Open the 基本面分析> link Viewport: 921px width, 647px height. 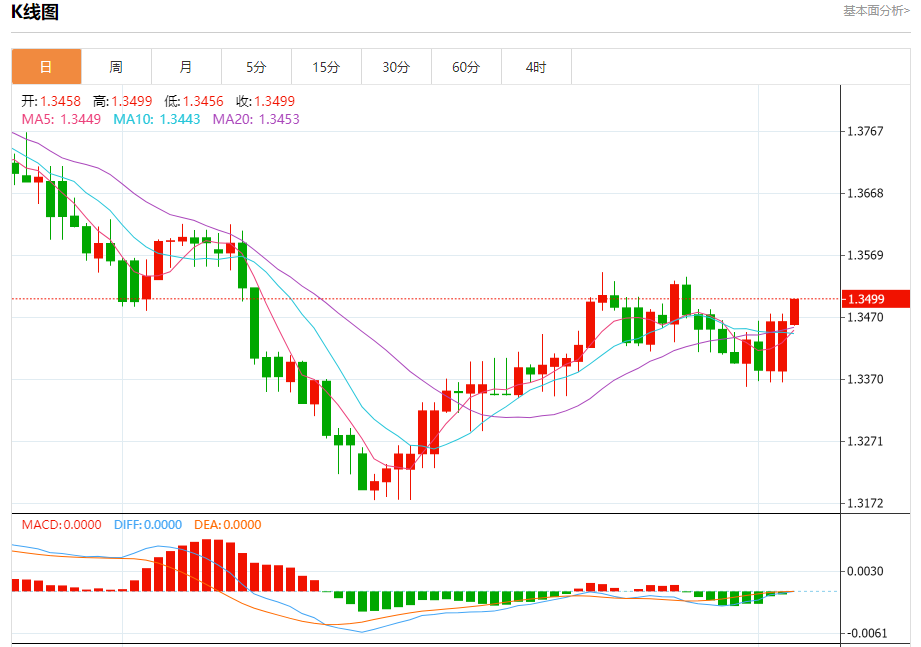(876, 11)
